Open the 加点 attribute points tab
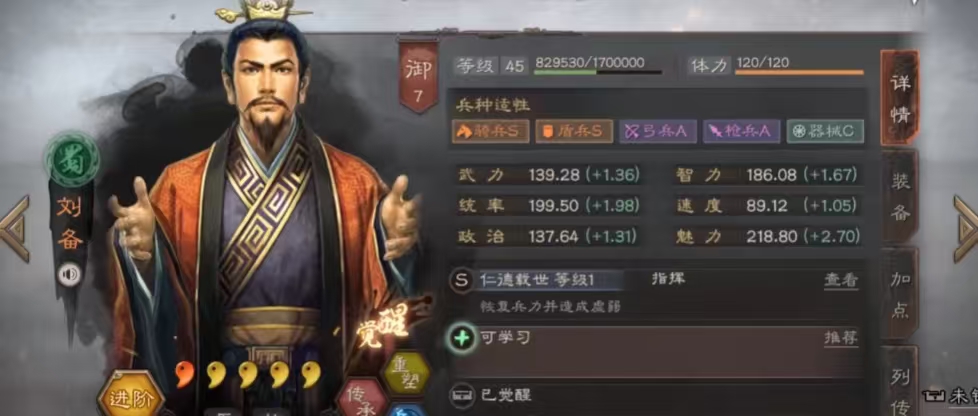This screenshot has width=978, height=416. click(899, 294)
